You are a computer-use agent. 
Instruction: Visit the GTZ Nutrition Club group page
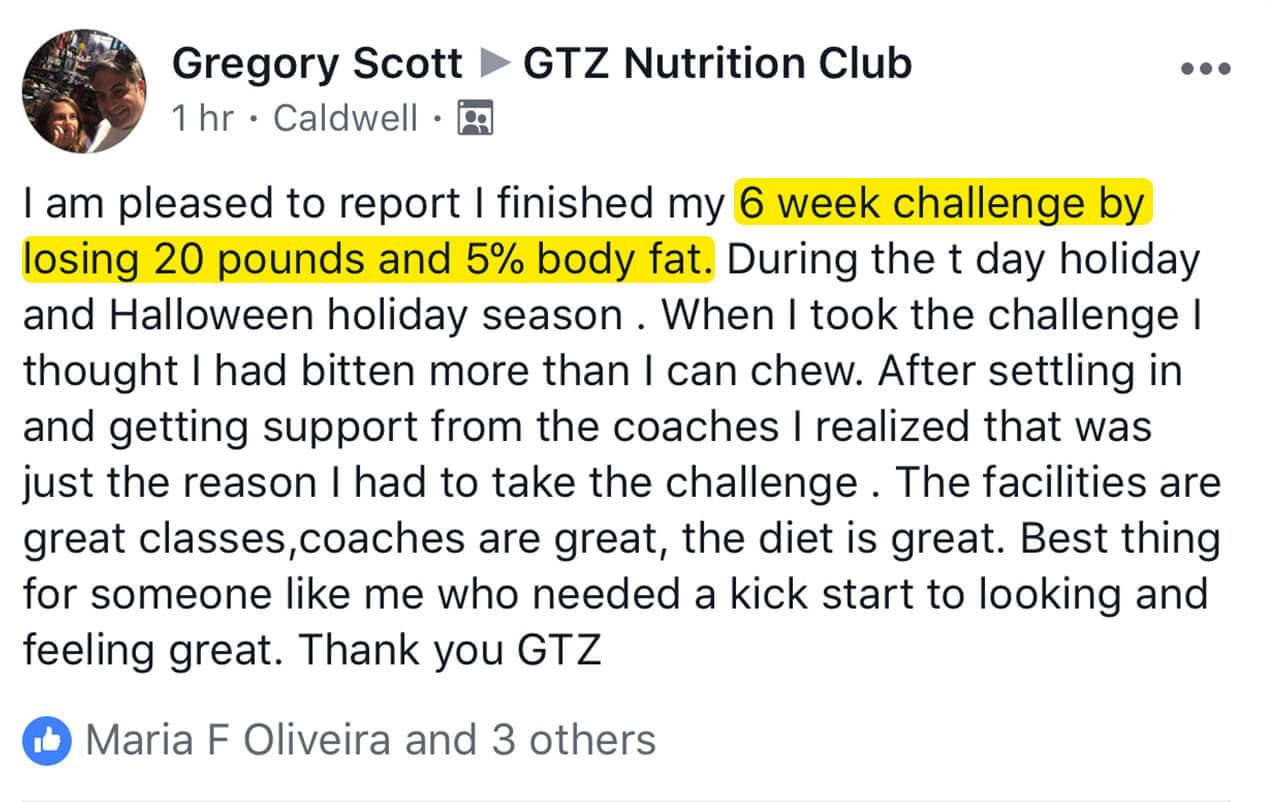coord(717,65)
